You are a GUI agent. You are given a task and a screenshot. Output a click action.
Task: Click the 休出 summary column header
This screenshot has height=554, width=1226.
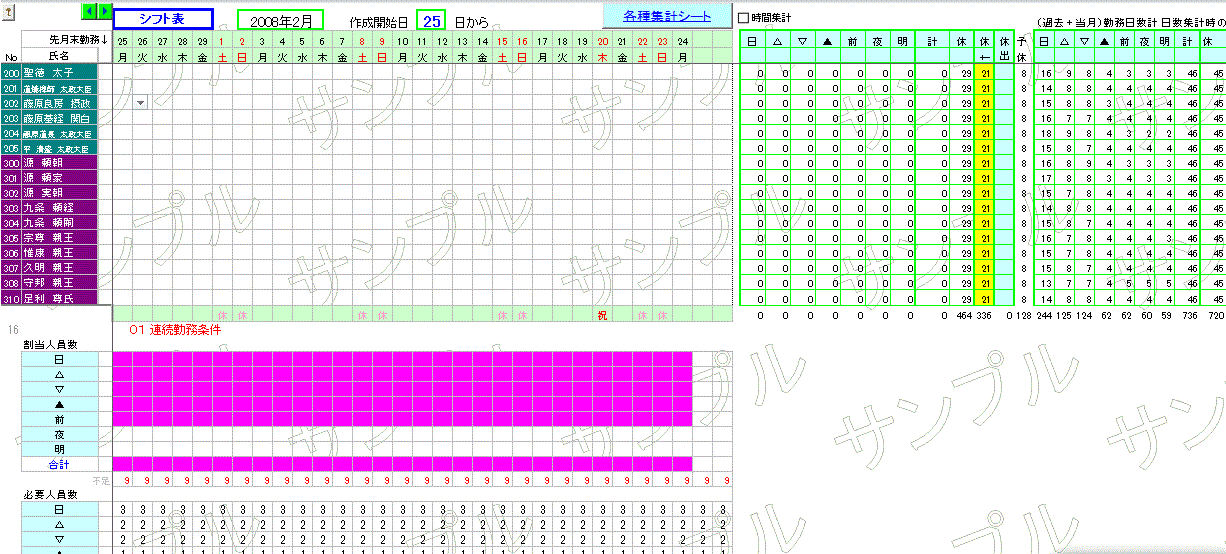pos(1004,48)
